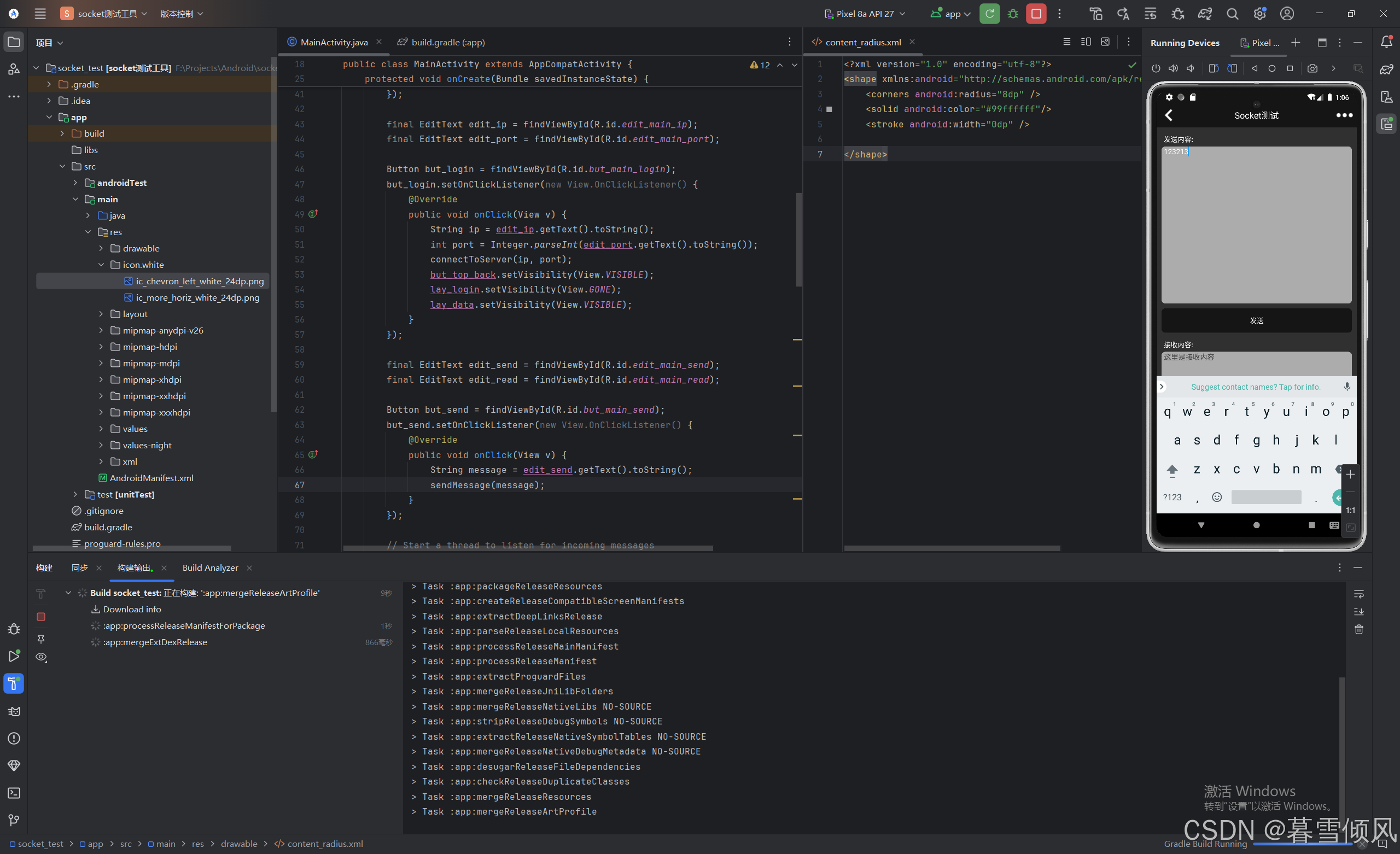Viewport: 1400px width, 854px height.
Task: Open Notifications bell icon
Action: [x=1386, y=42]
